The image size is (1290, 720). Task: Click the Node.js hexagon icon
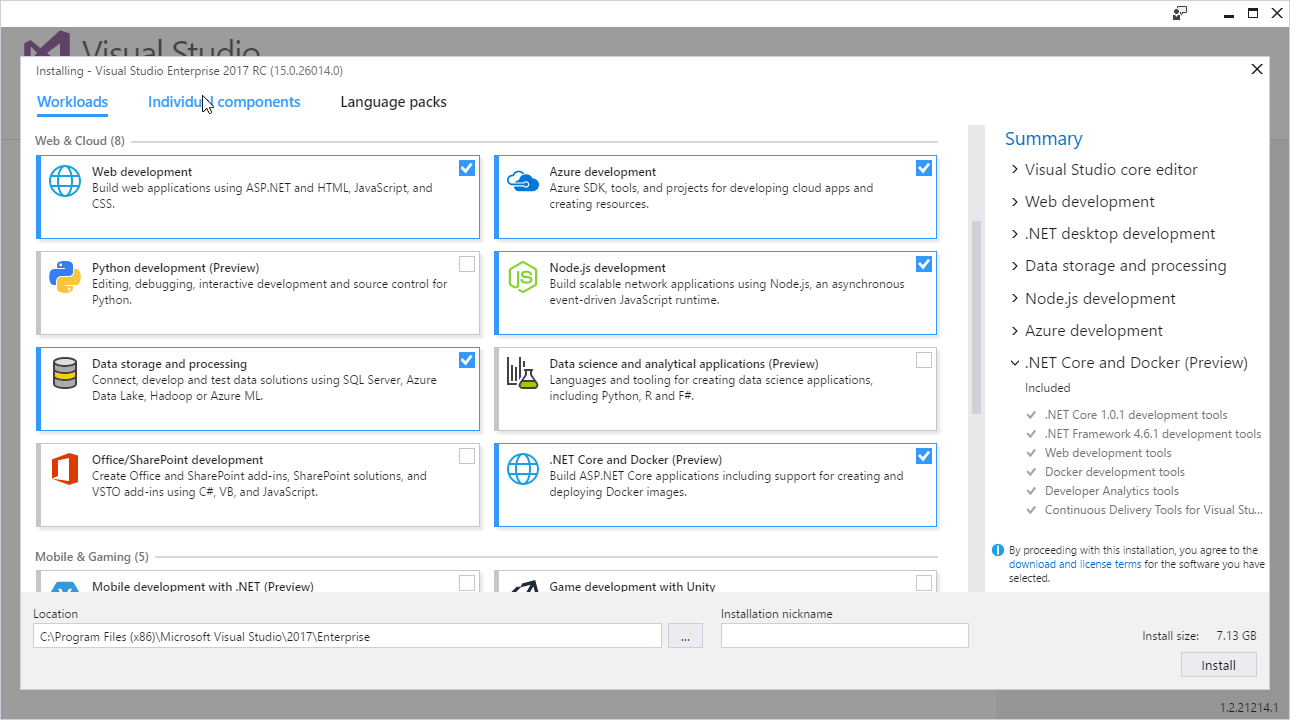tap(522, 277)
